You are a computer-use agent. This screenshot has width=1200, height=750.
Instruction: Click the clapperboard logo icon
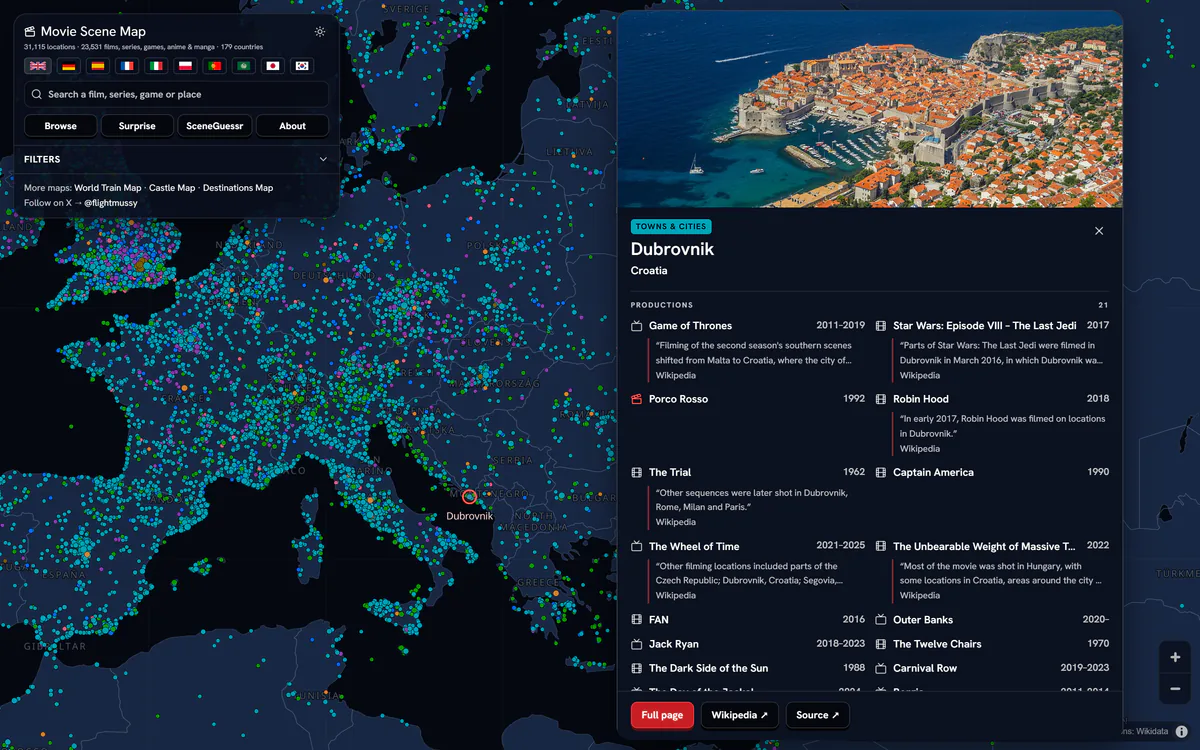click(x=30, y=32)
